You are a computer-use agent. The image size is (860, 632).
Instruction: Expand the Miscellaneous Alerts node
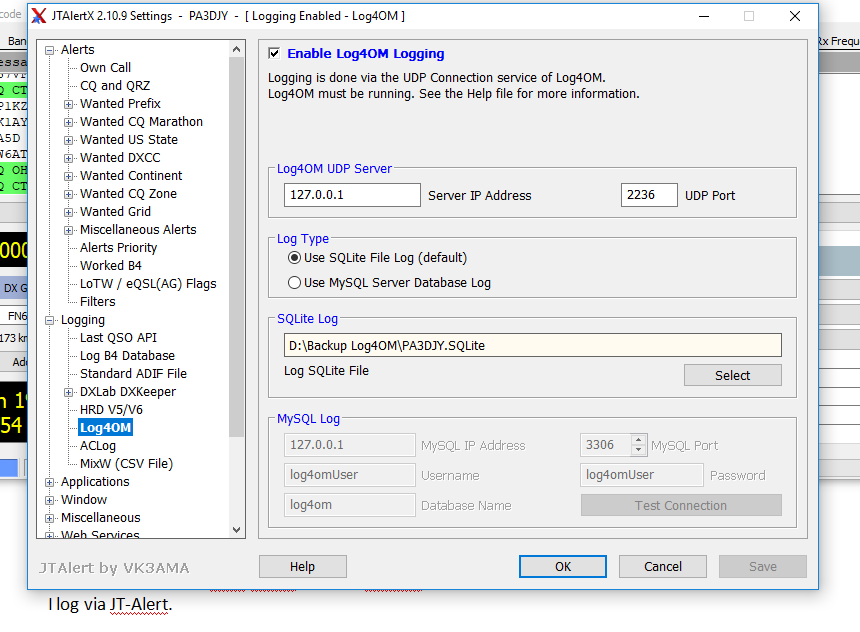(68, 230)
